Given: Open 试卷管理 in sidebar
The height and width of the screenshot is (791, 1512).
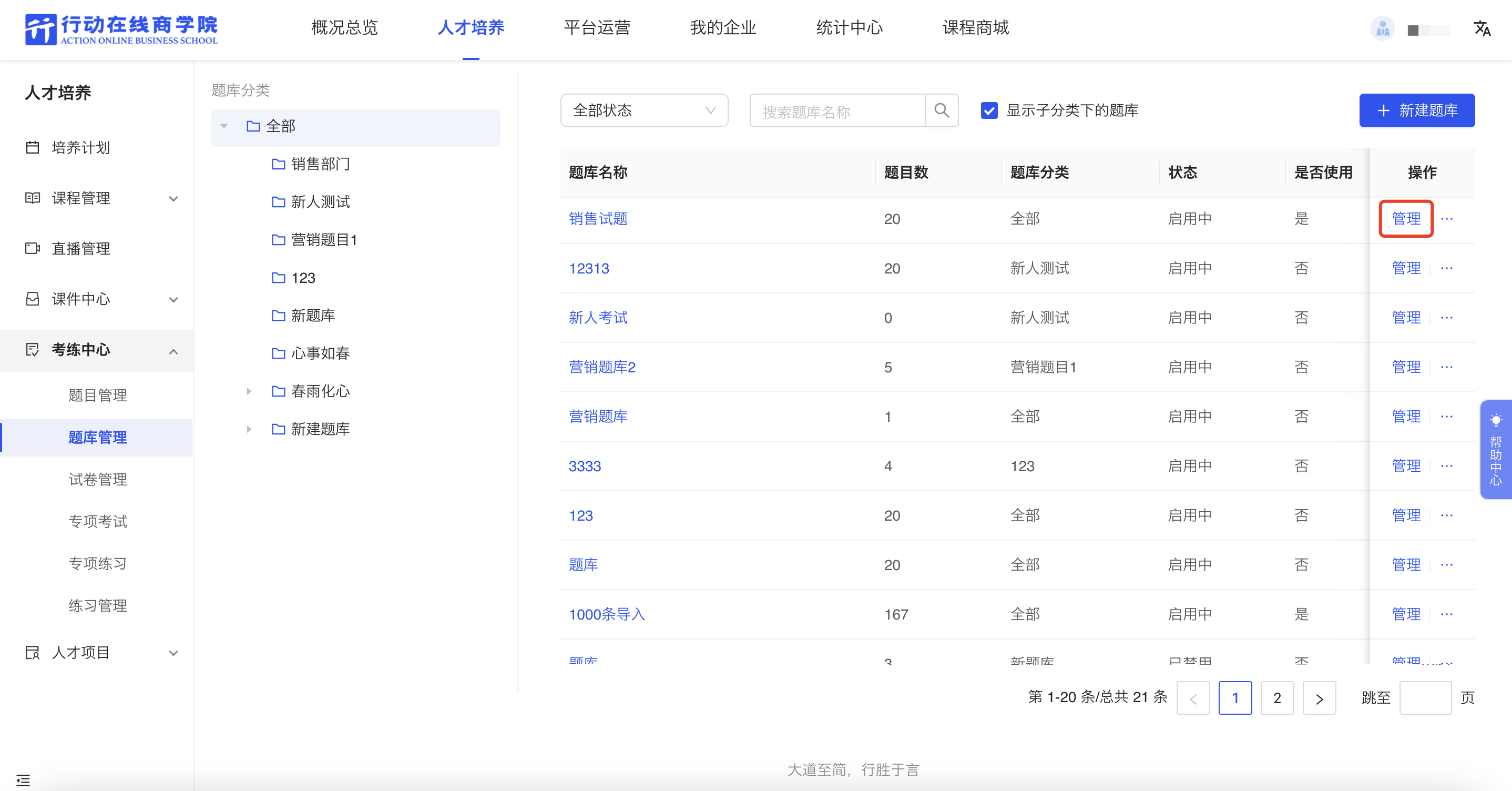Looking at the screenshot, I should point(97,480).
